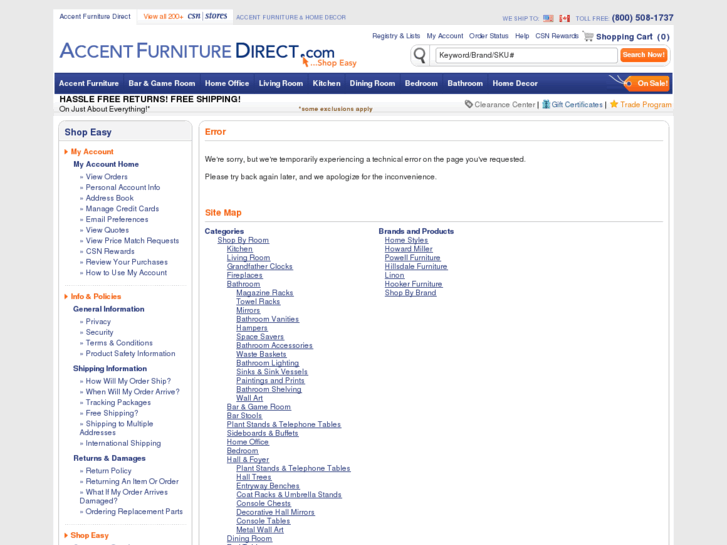This screenshot has width=727, height=545.
Task: Open the Clearance Center link
Action: (504, 105)
